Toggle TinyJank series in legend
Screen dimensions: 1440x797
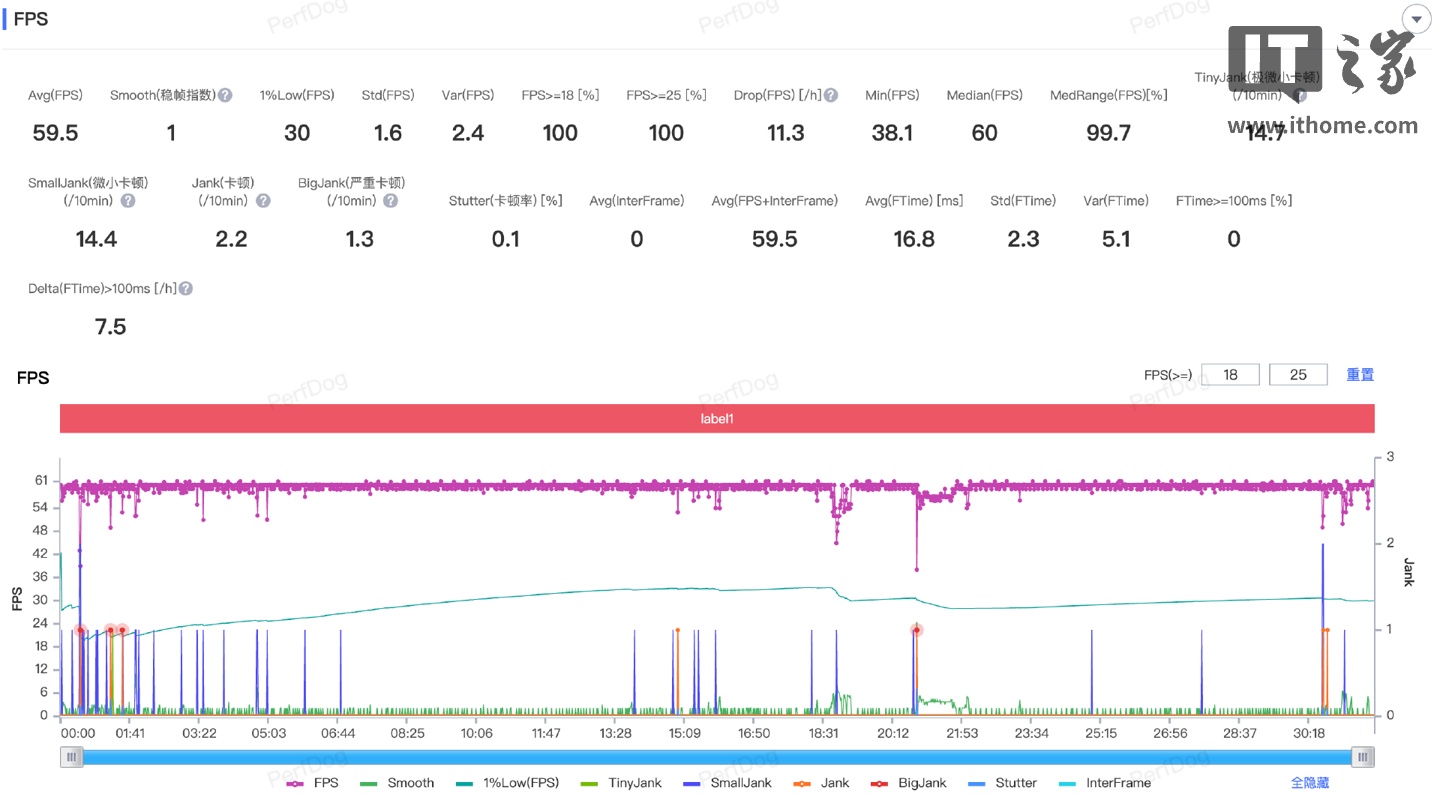coord(620,783)
